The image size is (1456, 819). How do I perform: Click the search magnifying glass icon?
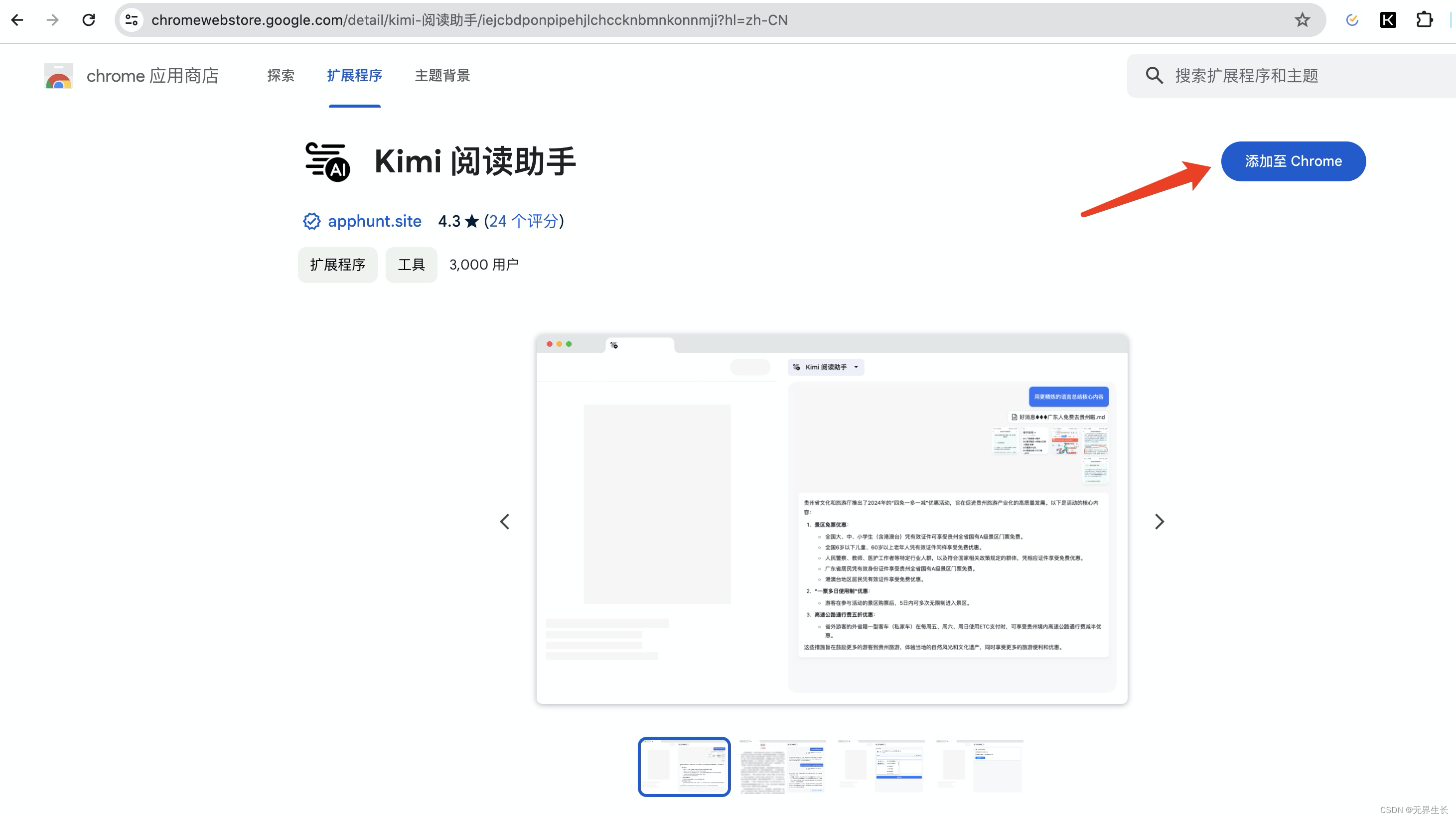click(x=1156, y=76)
